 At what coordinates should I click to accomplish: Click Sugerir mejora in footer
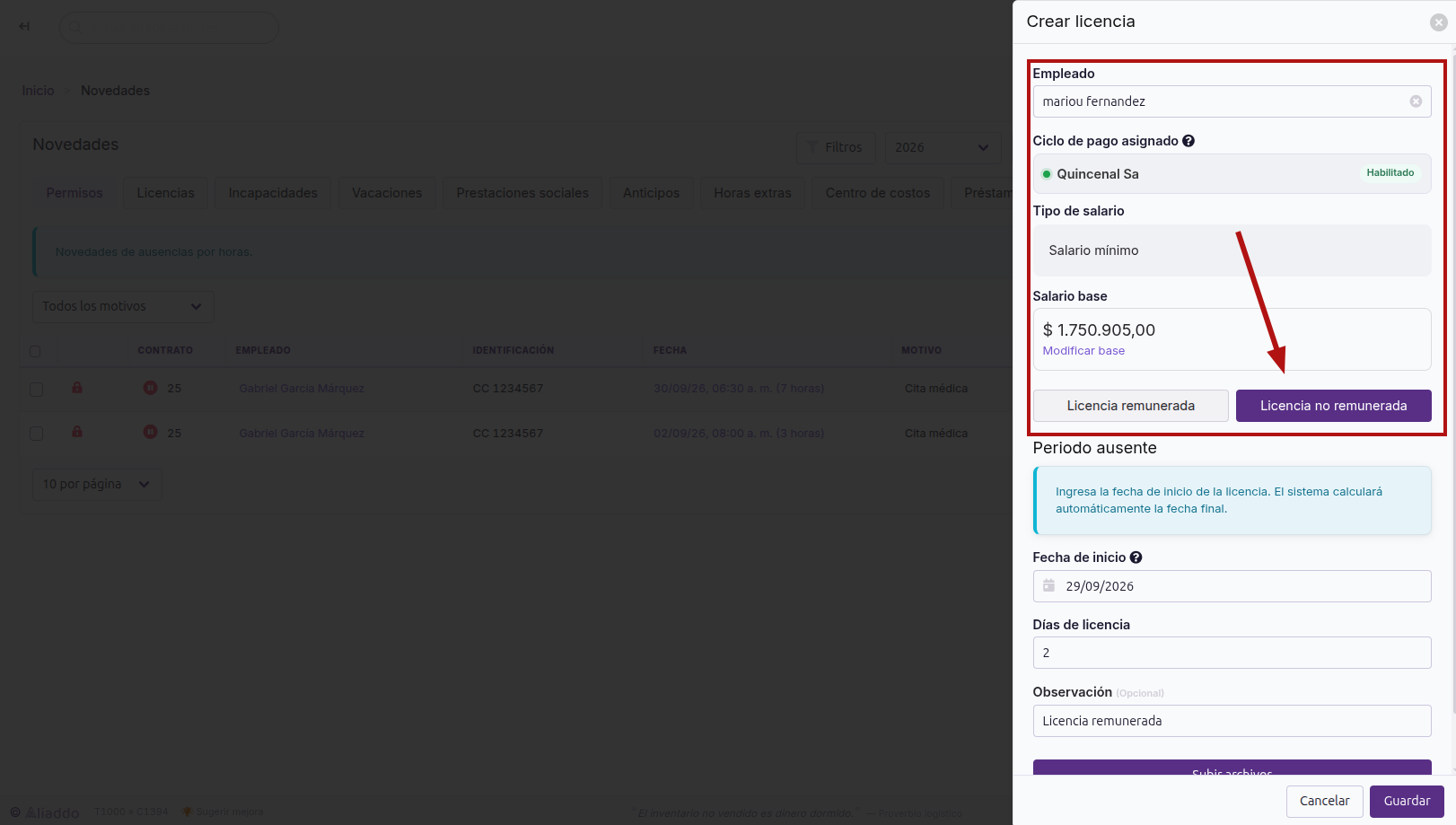223,812
